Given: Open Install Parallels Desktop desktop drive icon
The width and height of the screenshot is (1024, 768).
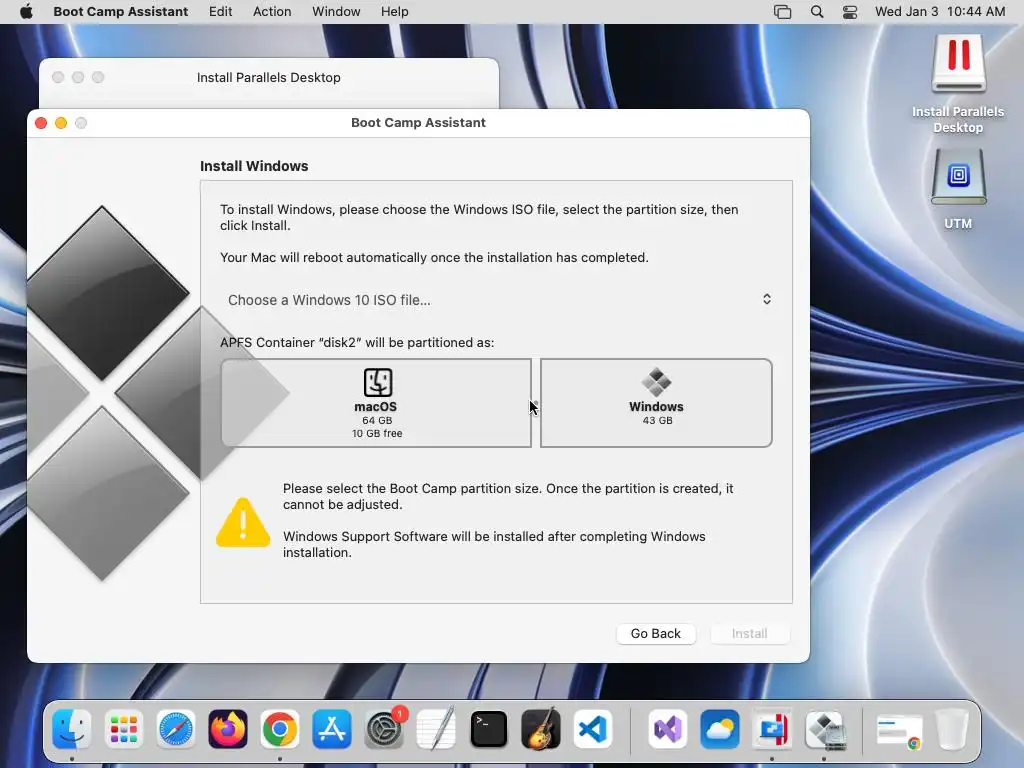Looking at the screenshot, I should pos(958,63).
